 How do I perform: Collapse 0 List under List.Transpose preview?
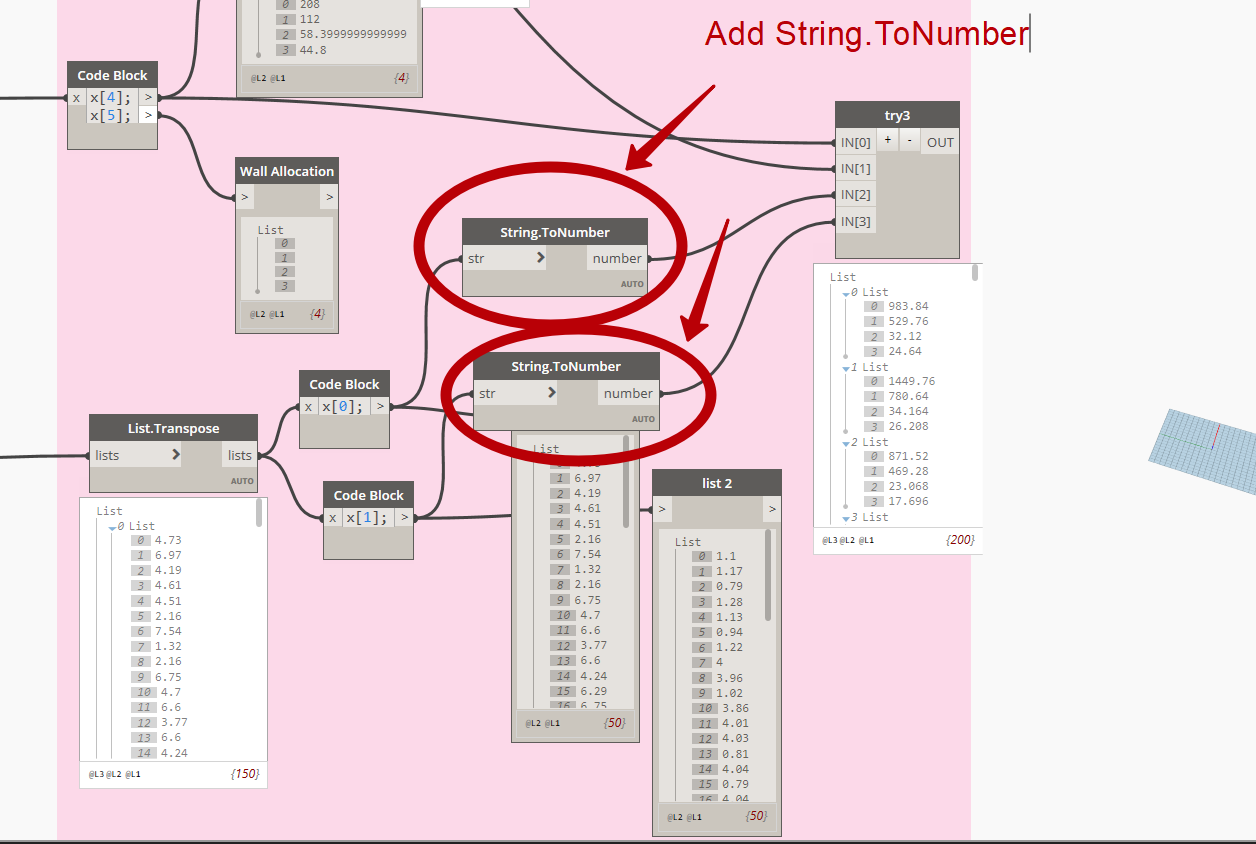coord(112,526)
